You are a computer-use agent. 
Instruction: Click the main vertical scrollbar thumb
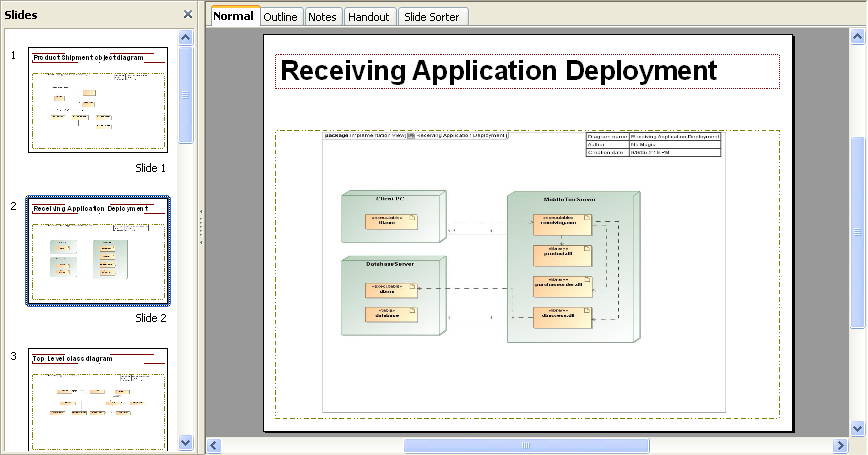(857, 232)
